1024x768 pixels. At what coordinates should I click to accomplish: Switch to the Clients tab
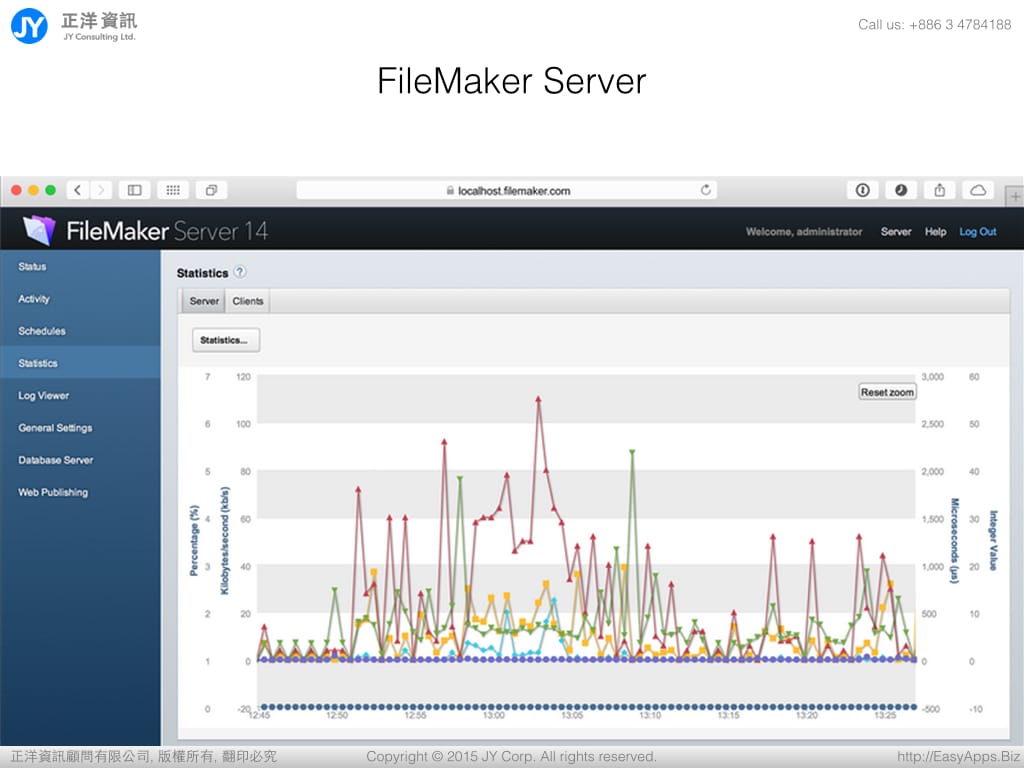247,301
